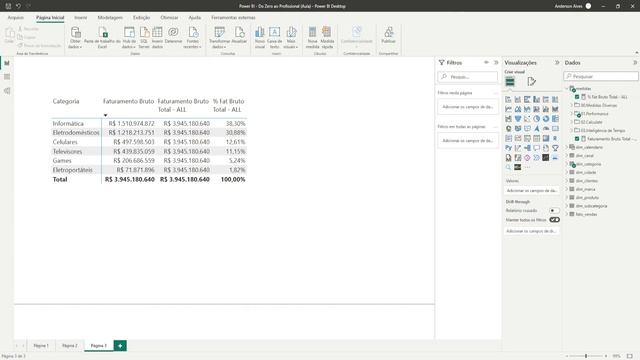The height and width of the screenshot is (360, 640).
Task: Add a new report page
Action: [x=120, y=346]
